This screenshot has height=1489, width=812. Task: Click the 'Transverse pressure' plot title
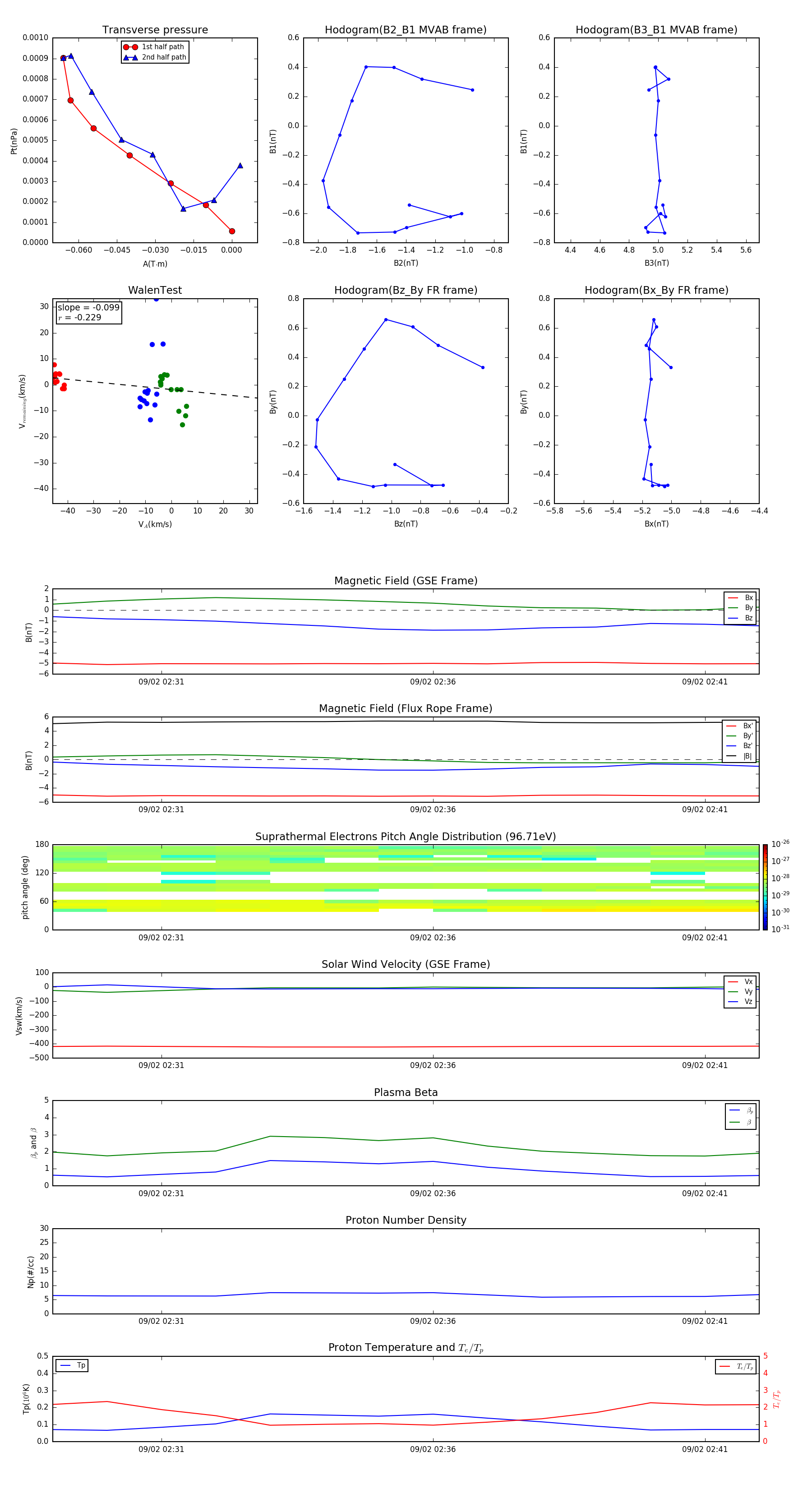pos(155,29)
